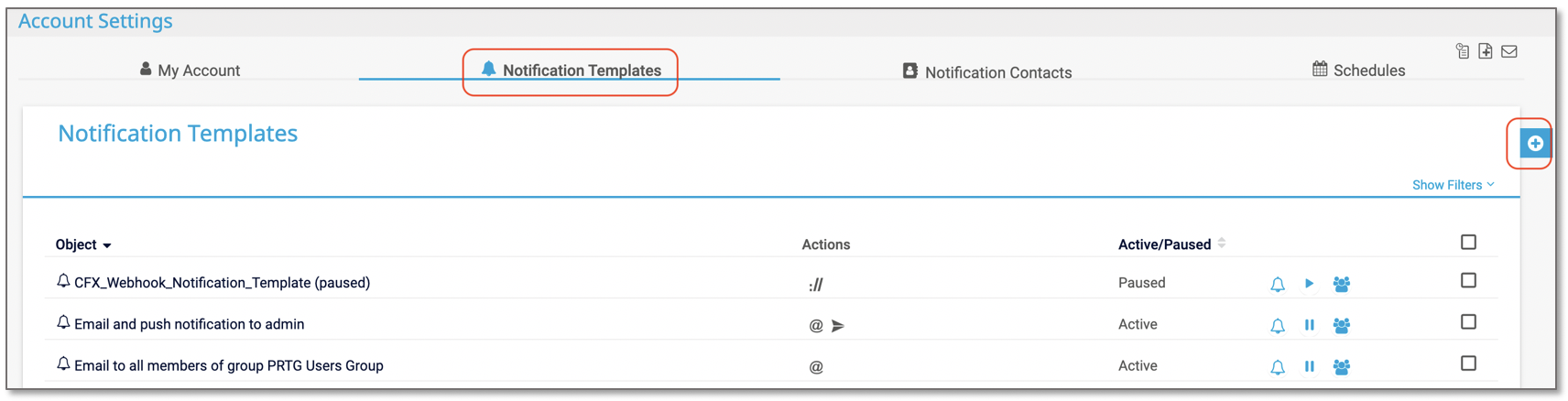Viewport: 1568px width, 401px height.
Task: Open Email to all members of group template
Action: pos(228,365)
